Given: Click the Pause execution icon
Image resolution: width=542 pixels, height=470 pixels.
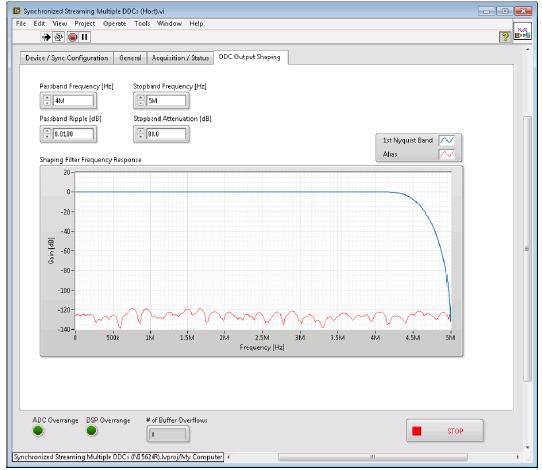Looking at the screenshot, I should [x=84, y=37].
